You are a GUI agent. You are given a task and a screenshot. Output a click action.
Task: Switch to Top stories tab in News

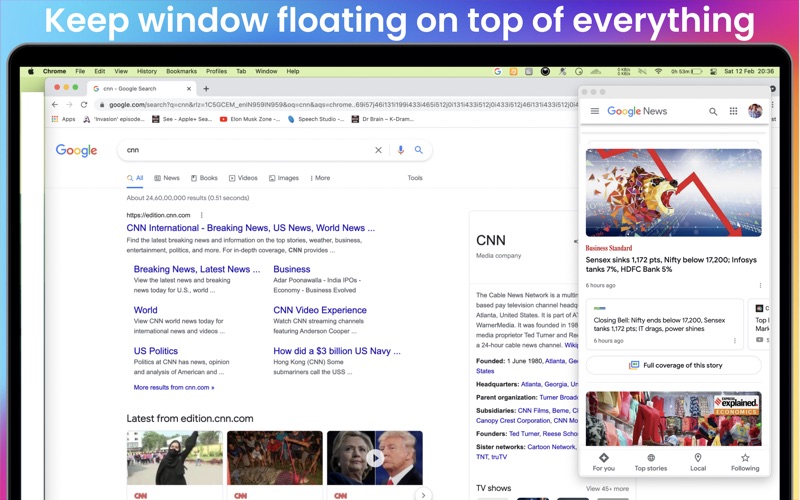(651, 462)
